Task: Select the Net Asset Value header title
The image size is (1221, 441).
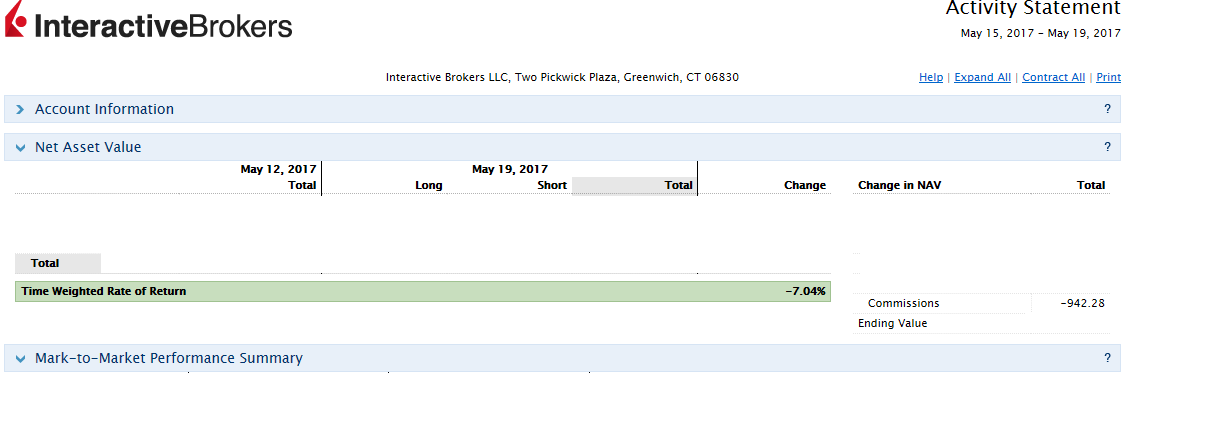Action: [88, 147]
